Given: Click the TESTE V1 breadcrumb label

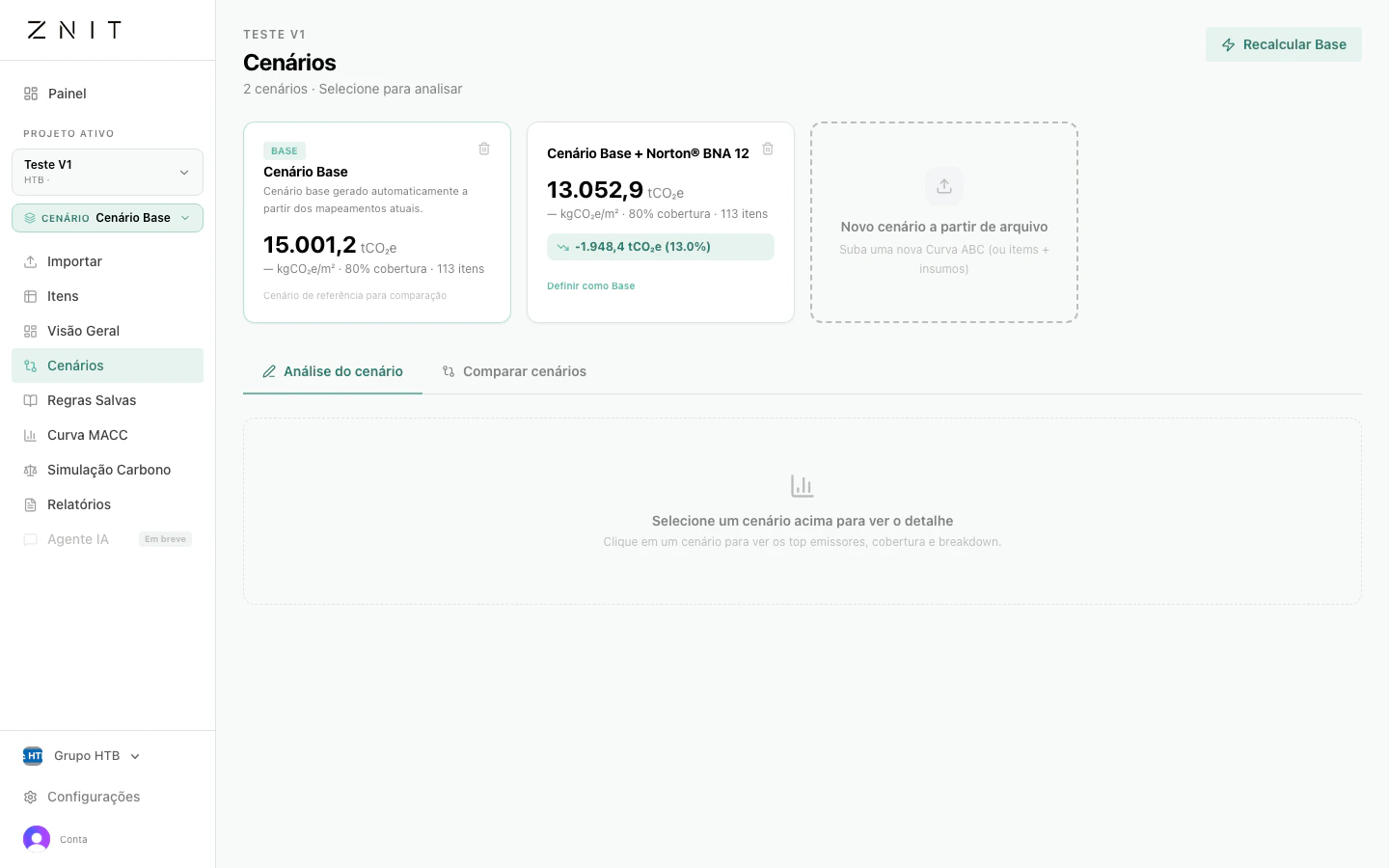Looking at the screenshot, I should (x=275, y=35).
